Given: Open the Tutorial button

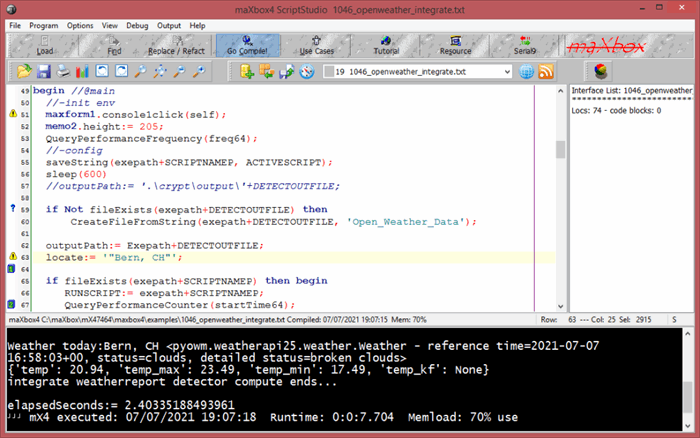Looking at the screenshot, I should click(x=386, y=46).
